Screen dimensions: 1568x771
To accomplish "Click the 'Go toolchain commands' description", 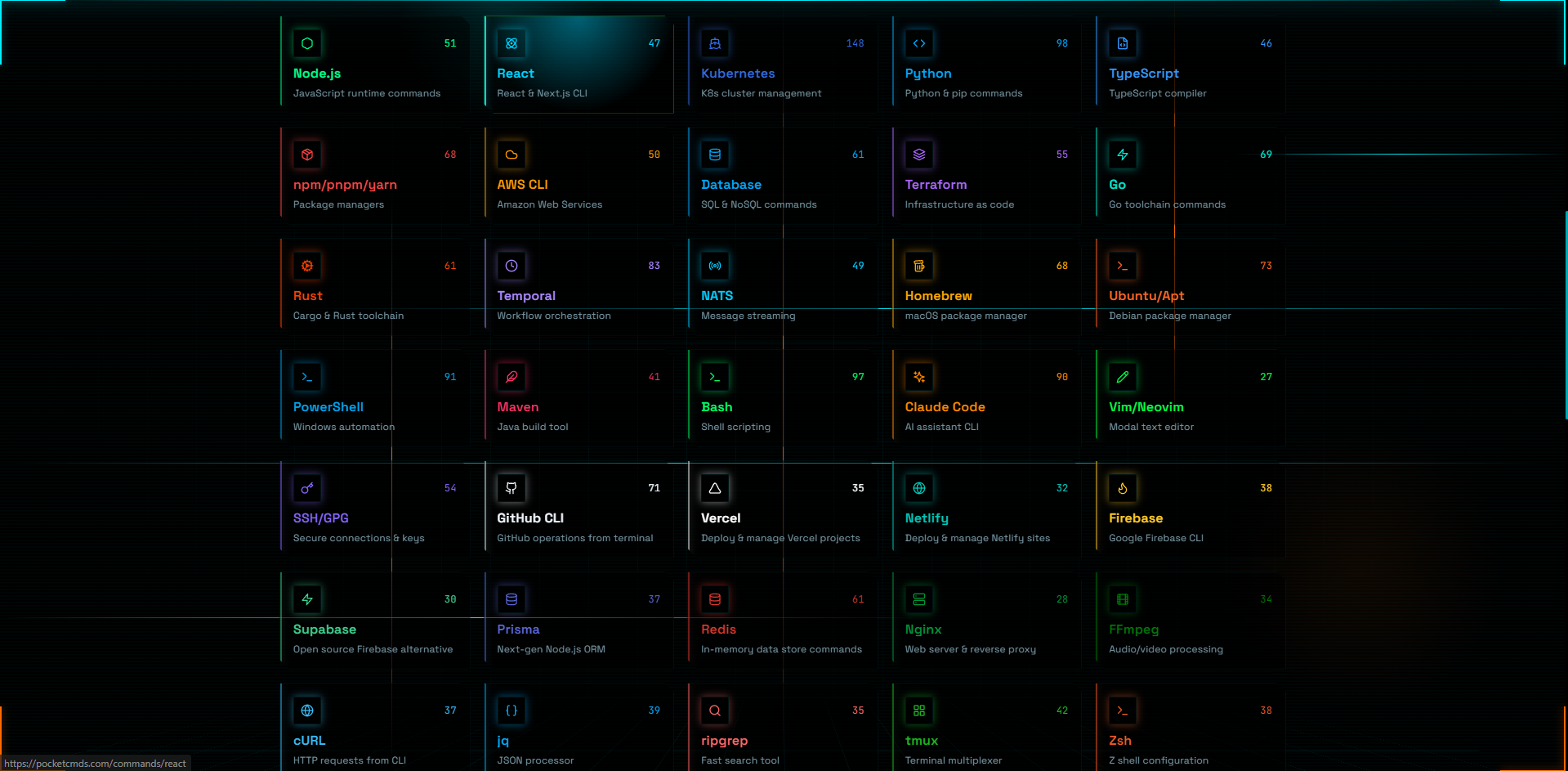I will 1168,204.
